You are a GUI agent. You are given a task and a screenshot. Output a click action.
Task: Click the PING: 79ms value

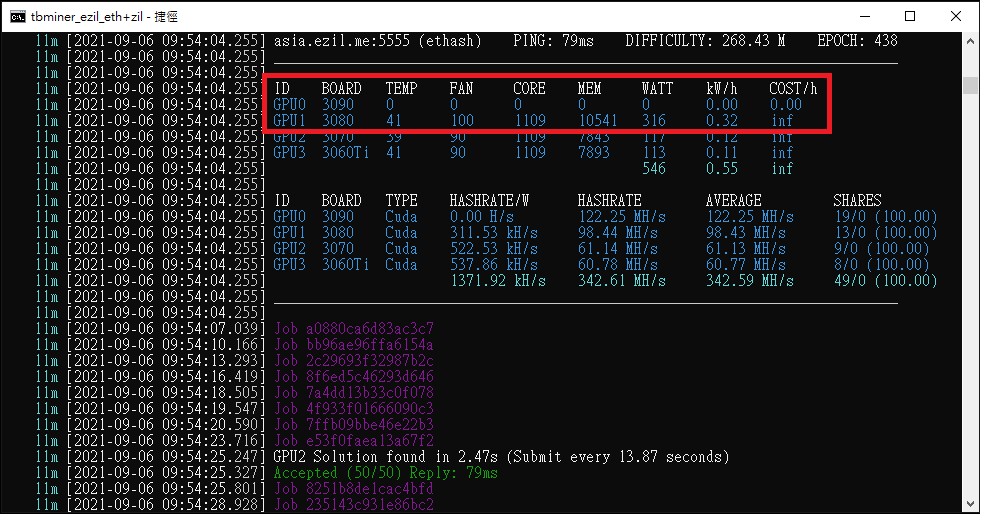[x=553, y=41]
